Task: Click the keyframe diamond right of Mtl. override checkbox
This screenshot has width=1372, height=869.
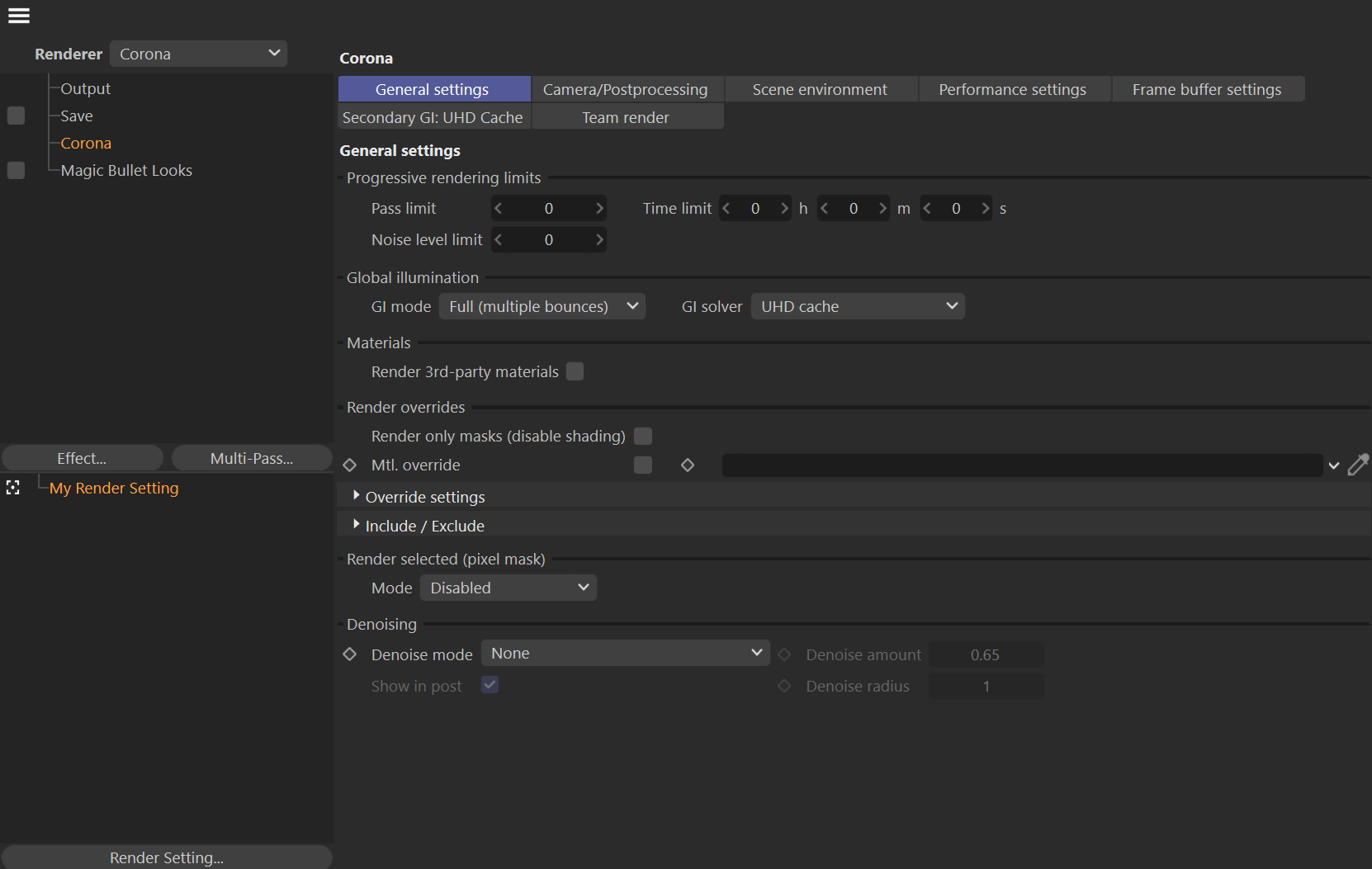Action: pos(688,465)
